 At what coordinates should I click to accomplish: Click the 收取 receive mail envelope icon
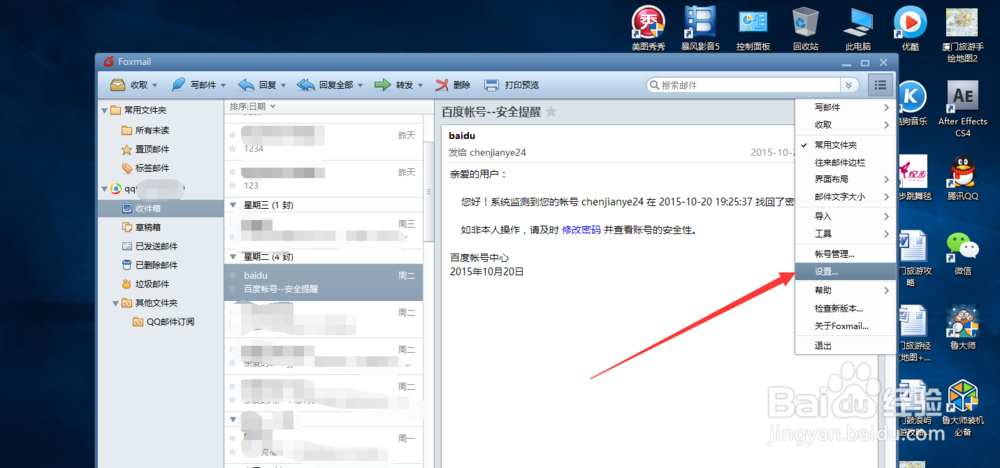[117, 85]
